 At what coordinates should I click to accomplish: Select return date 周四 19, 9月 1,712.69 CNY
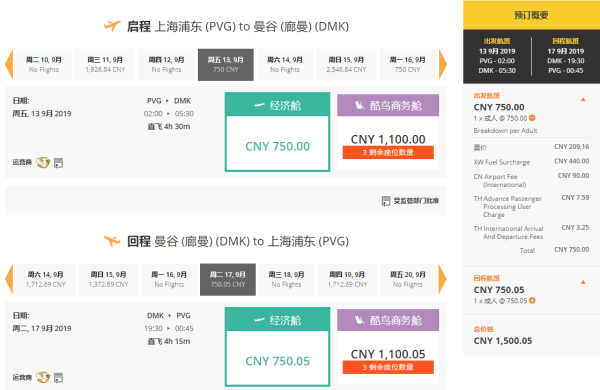pyautogui.click(x=347, y=279)
